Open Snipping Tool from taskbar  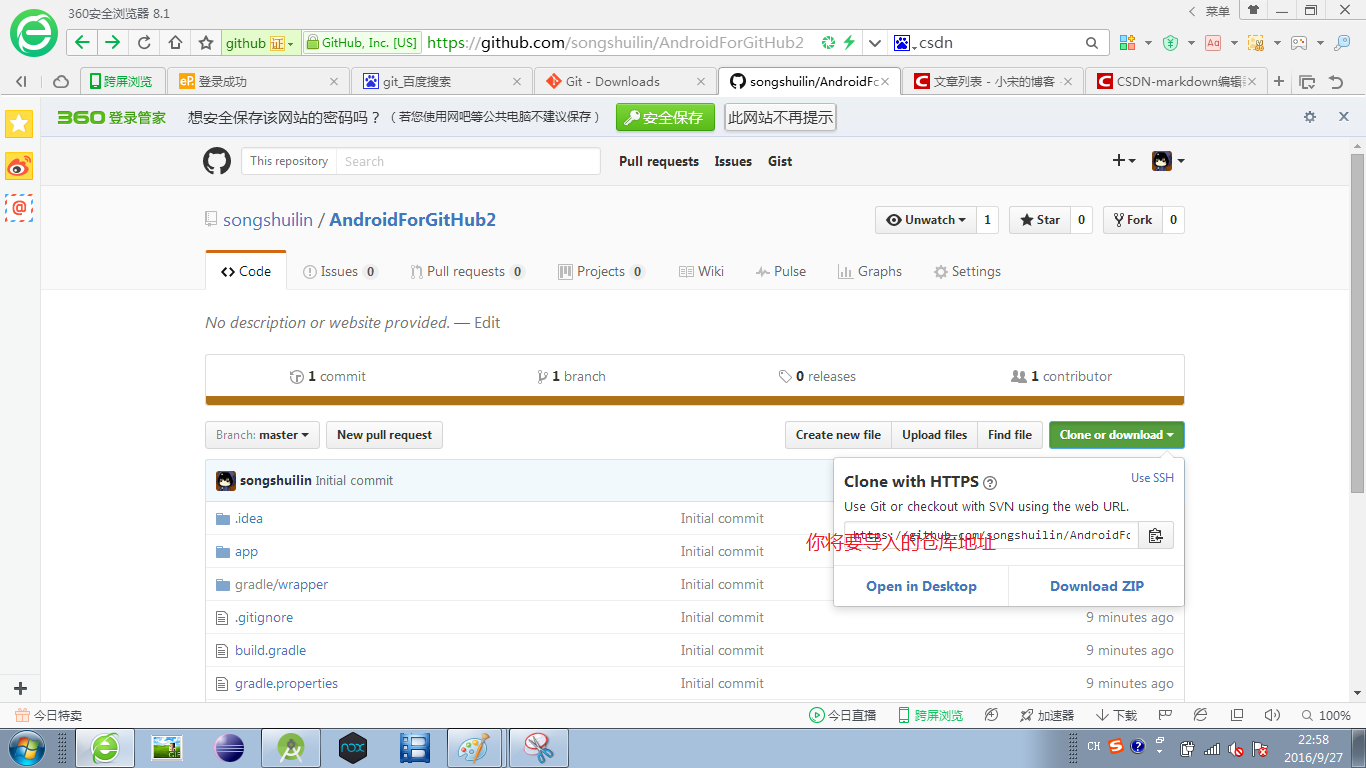(539, 747)
